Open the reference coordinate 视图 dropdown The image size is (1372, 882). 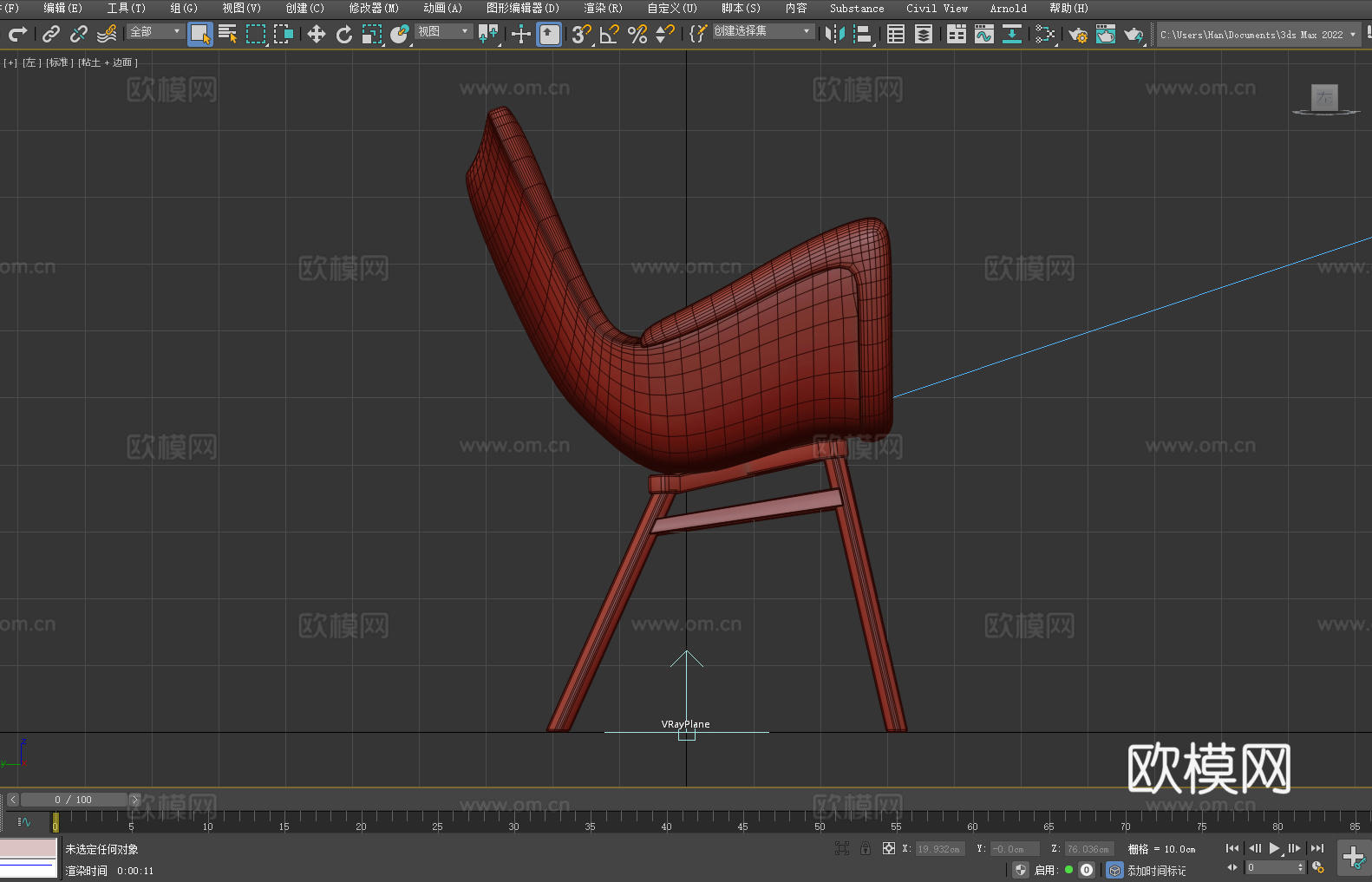click(x=443, y=31)
